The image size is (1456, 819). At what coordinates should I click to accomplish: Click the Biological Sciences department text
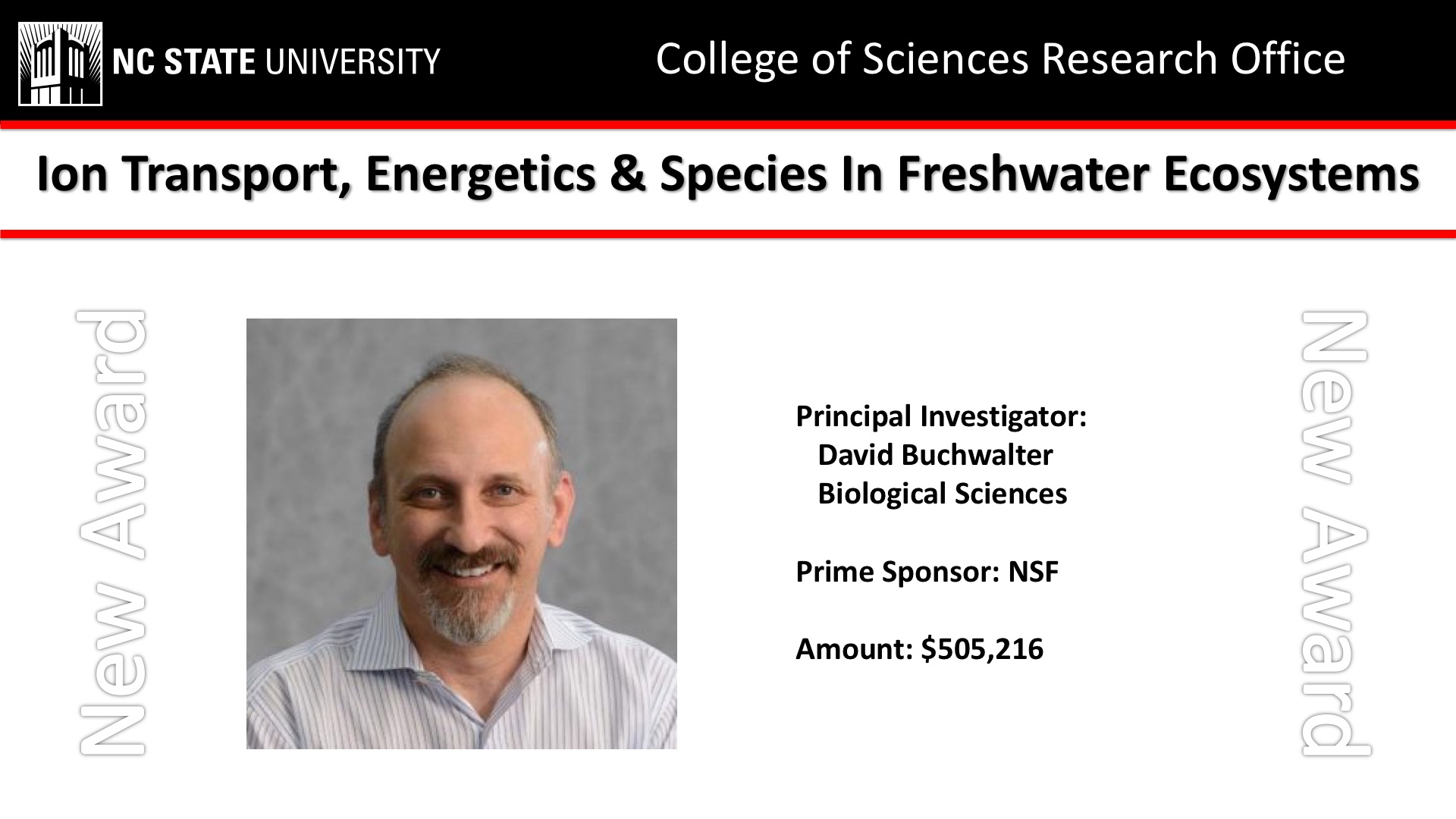coord(943,494)
